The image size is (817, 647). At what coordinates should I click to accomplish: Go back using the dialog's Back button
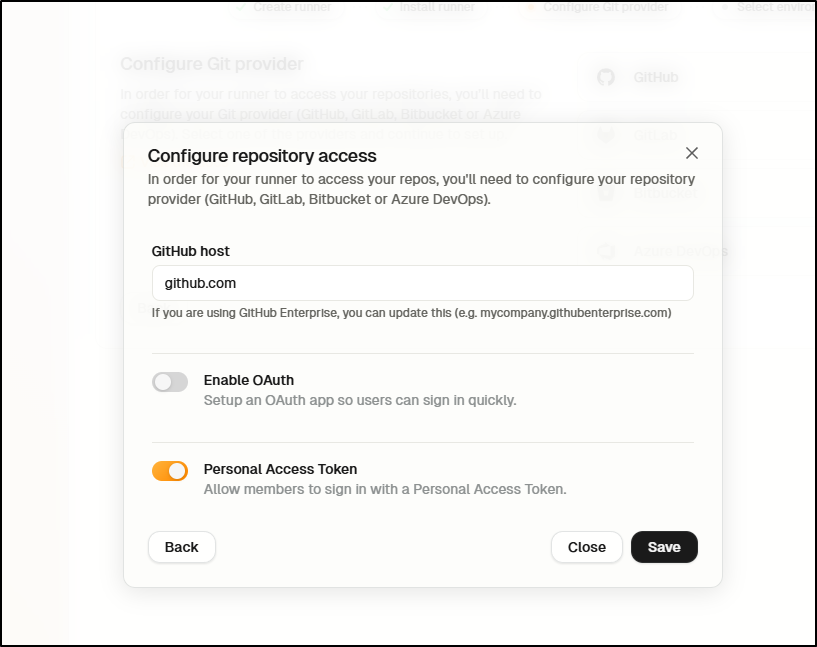[x=182, y=547]
